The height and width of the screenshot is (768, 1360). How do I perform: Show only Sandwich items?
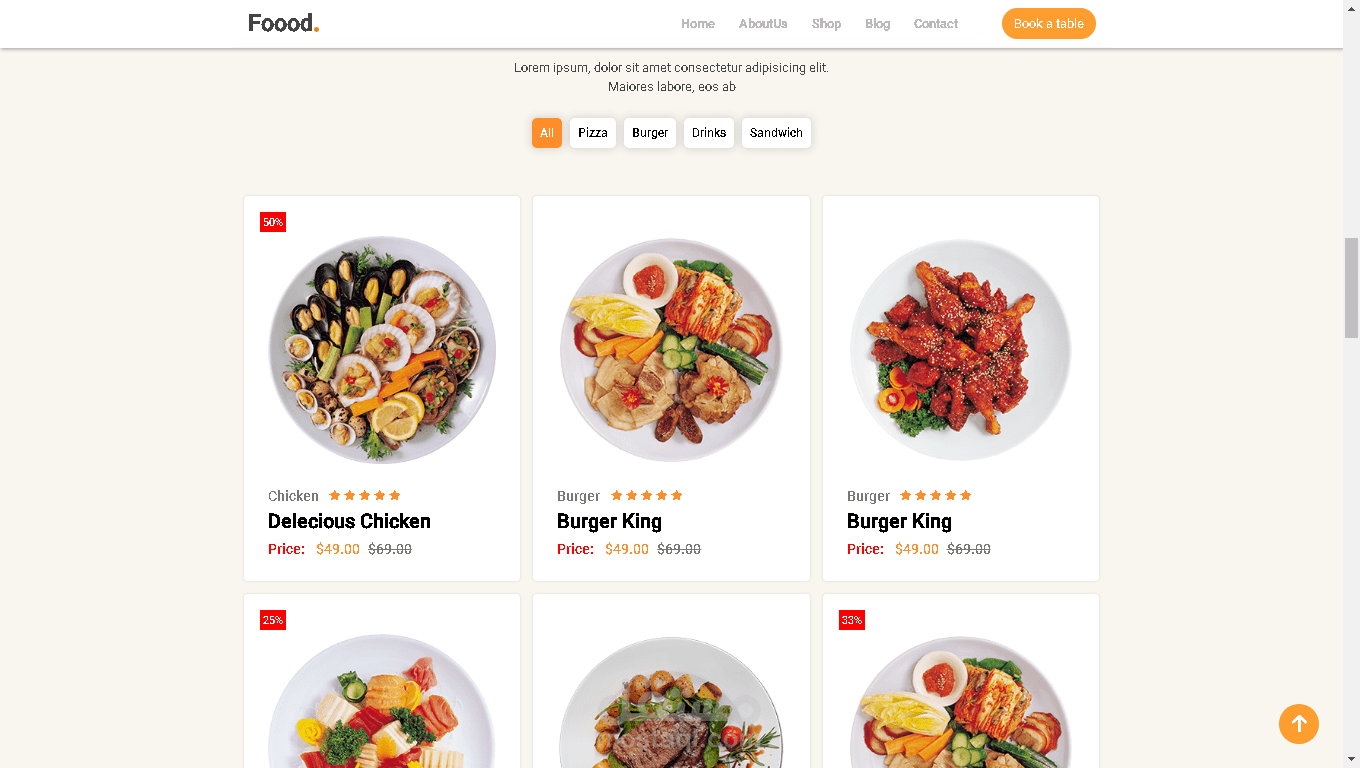(776, 133)
